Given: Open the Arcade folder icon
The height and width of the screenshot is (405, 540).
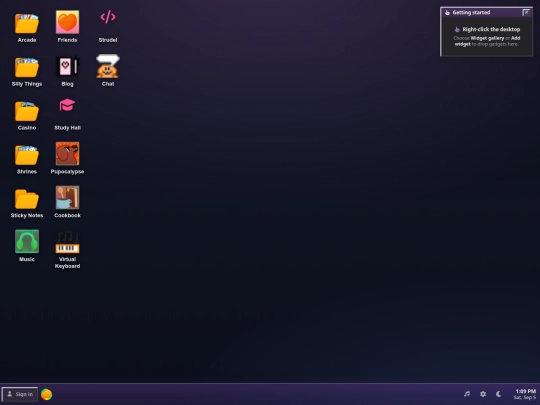Looking at the screenshot, I should pos(27,23).
